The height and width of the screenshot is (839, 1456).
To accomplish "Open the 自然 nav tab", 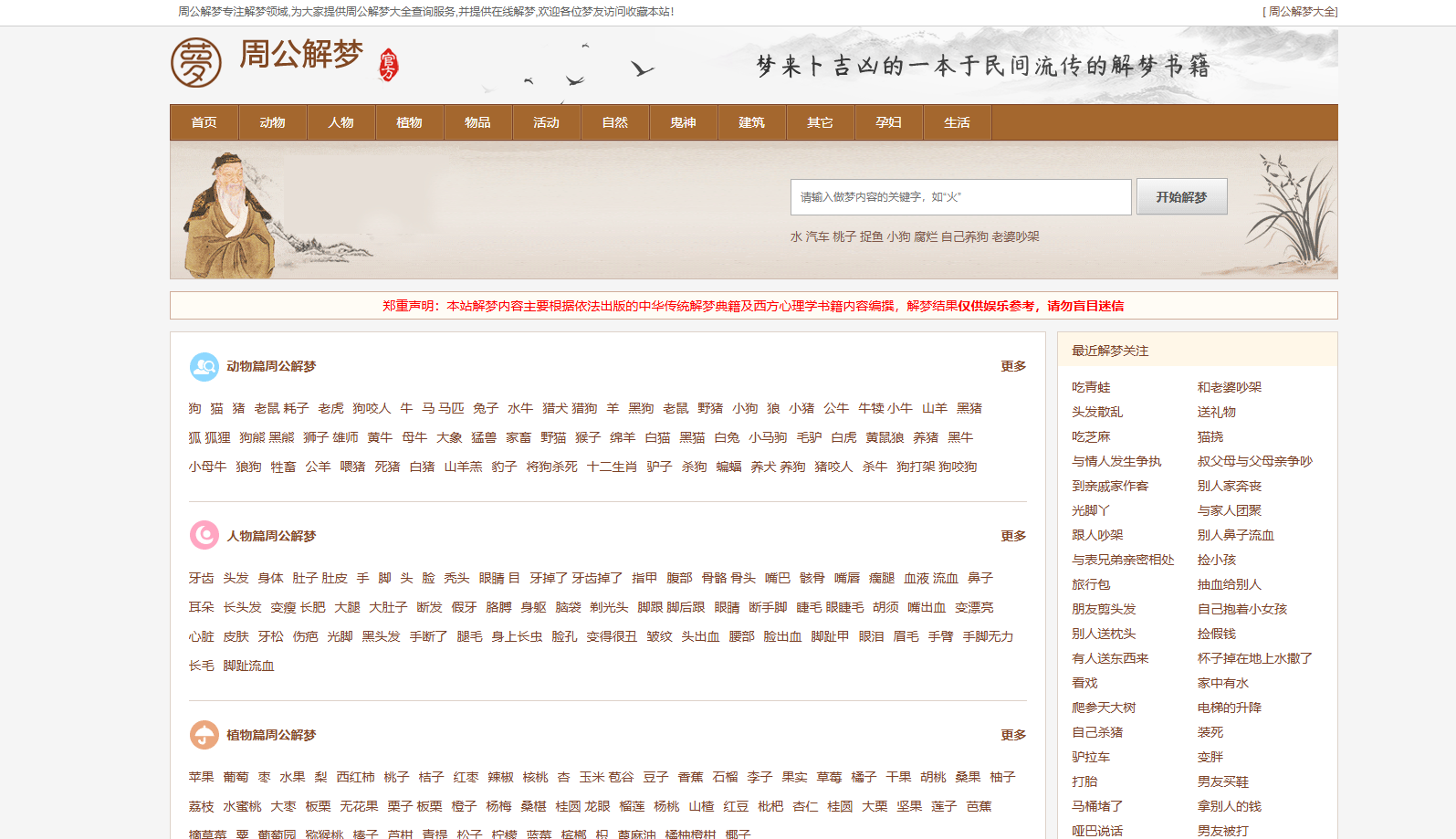I will point(615,122).
